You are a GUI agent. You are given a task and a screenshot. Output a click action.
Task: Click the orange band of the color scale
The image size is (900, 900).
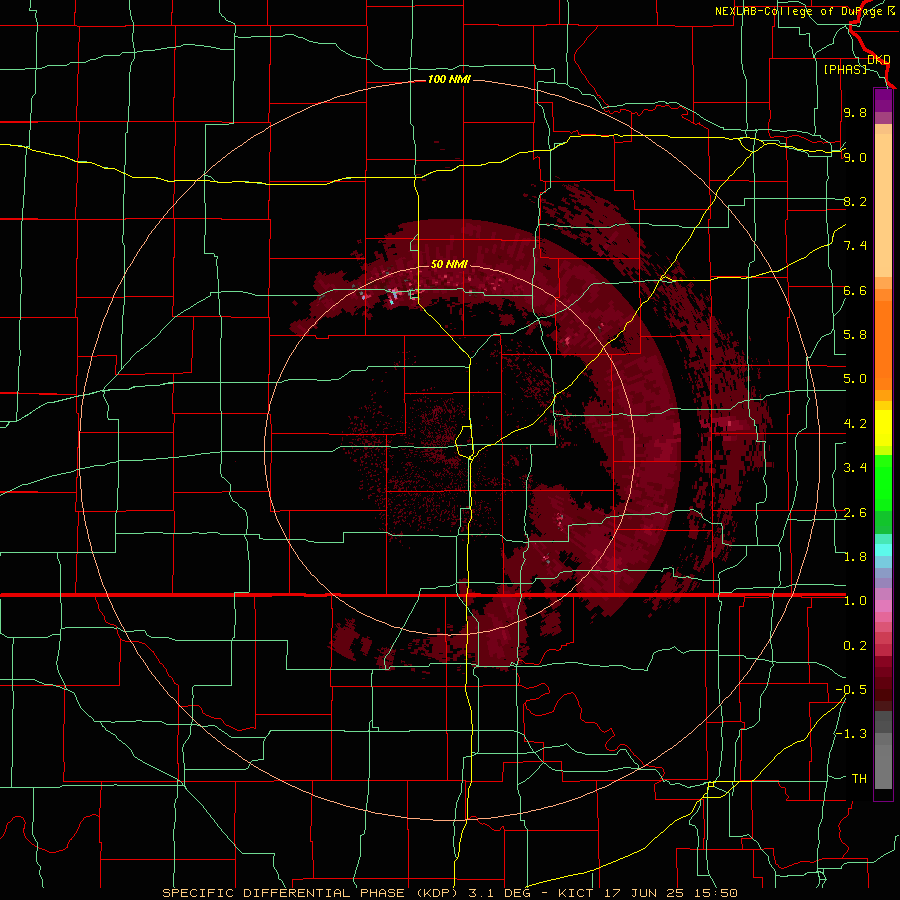coord(883,344)
